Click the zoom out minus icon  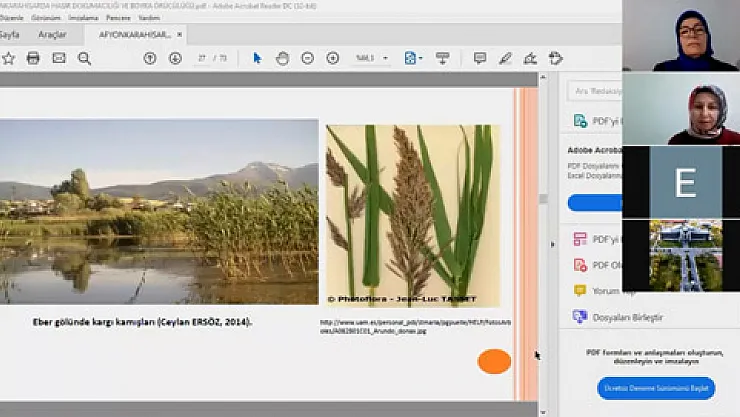[307, 58]
